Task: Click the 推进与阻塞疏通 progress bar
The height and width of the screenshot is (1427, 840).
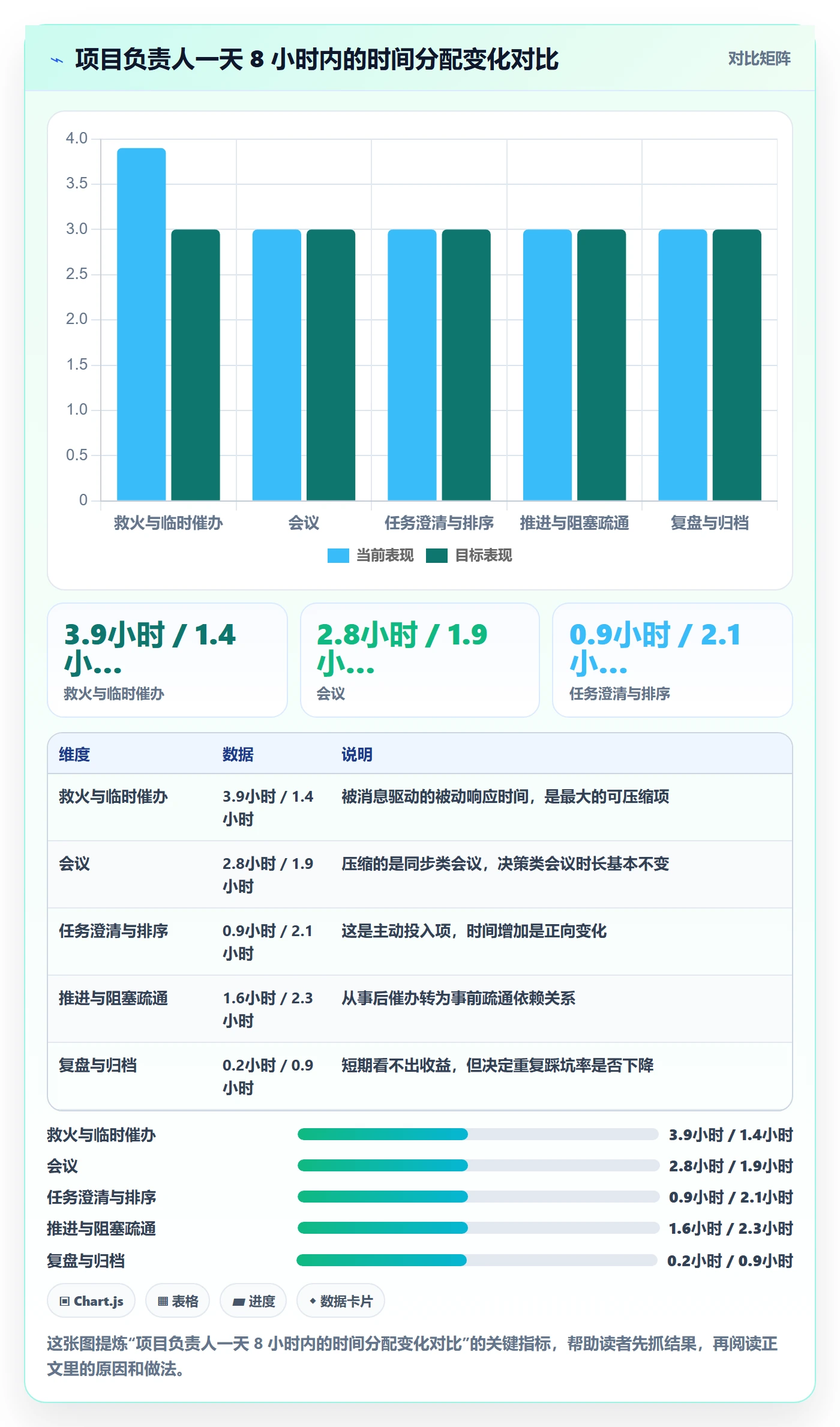Action: (x=478, y=1228)
